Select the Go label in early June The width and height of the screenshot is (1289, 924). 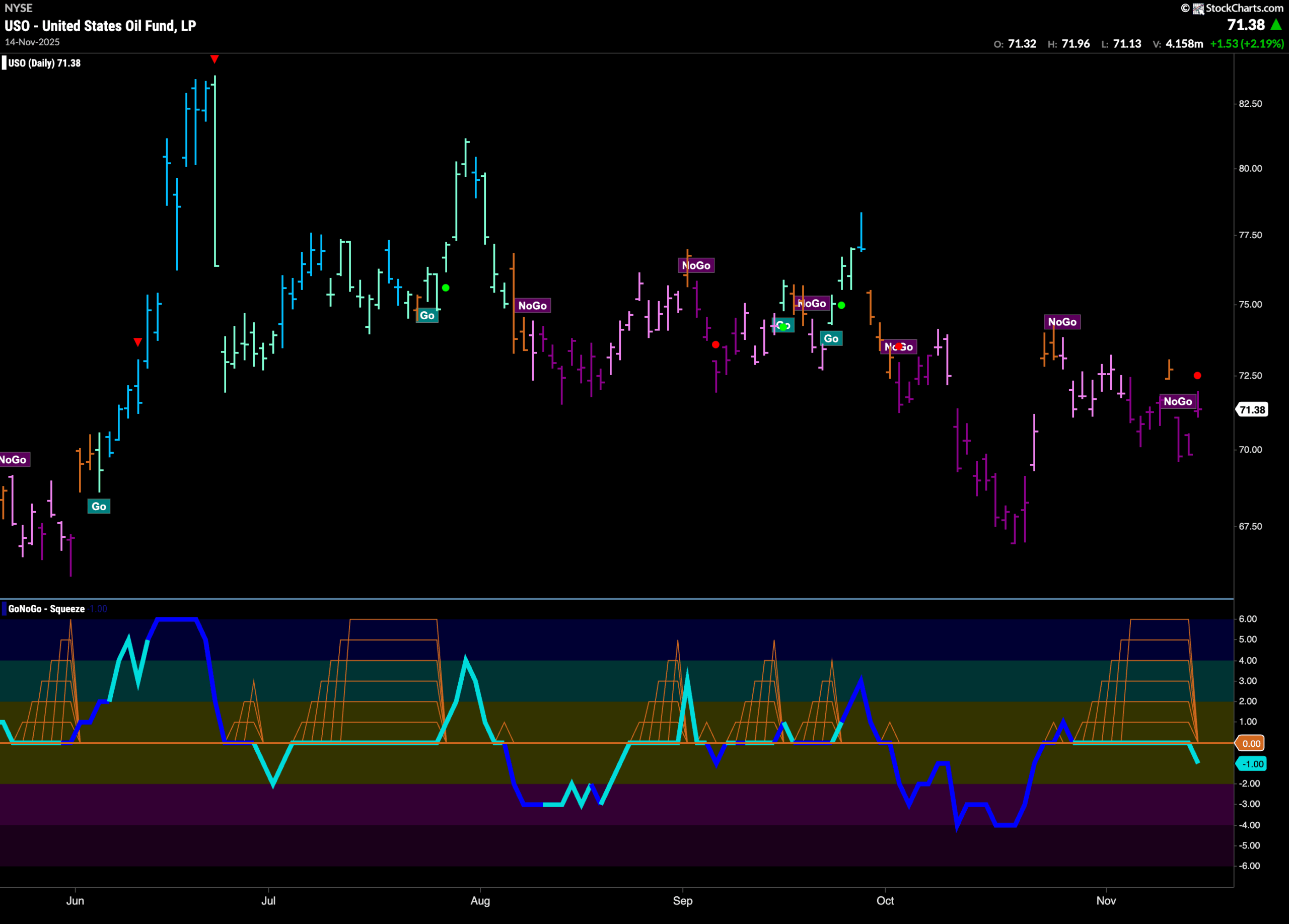pyautogui.click(x=99, y=507)
